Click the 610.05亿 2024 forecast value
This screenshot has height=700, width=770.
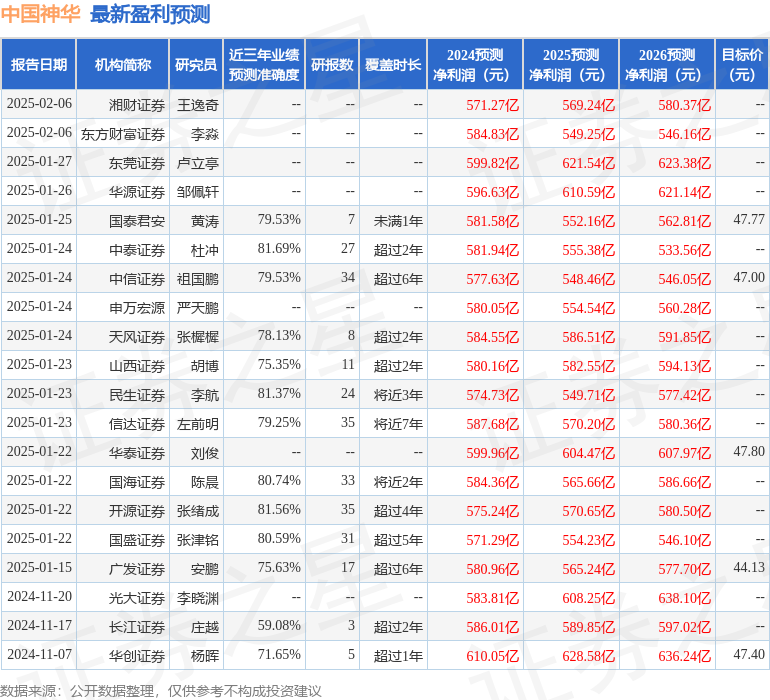point(493,656)
